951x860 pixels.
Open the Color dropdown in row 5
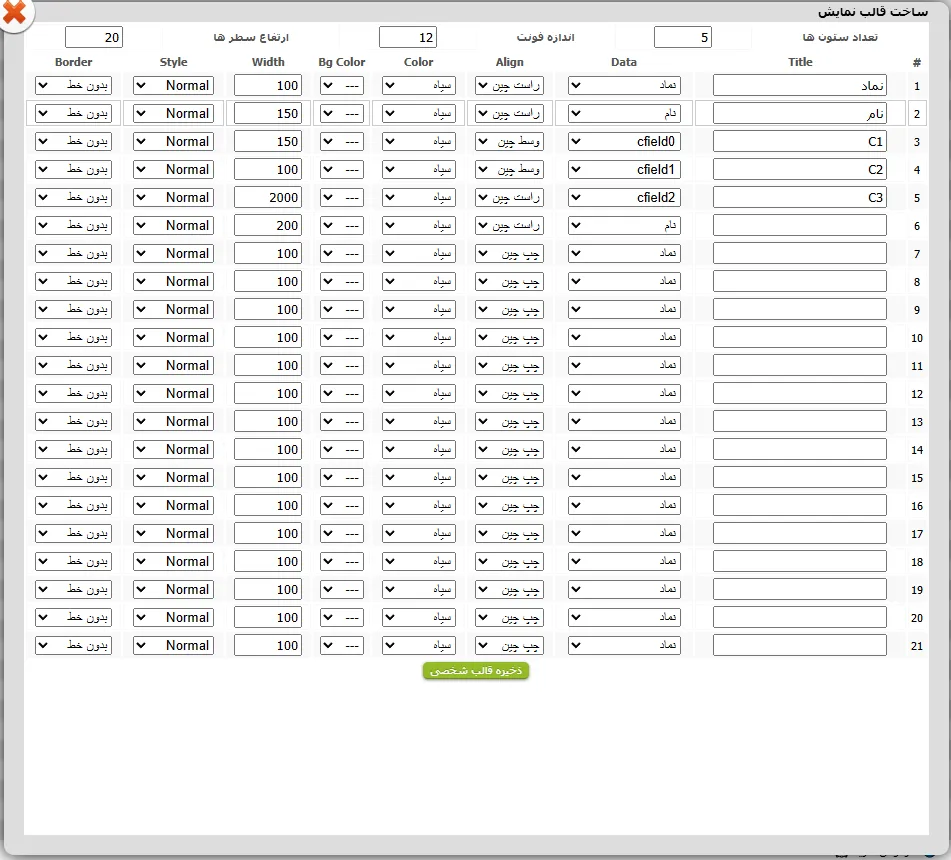[x=418, y=197]
